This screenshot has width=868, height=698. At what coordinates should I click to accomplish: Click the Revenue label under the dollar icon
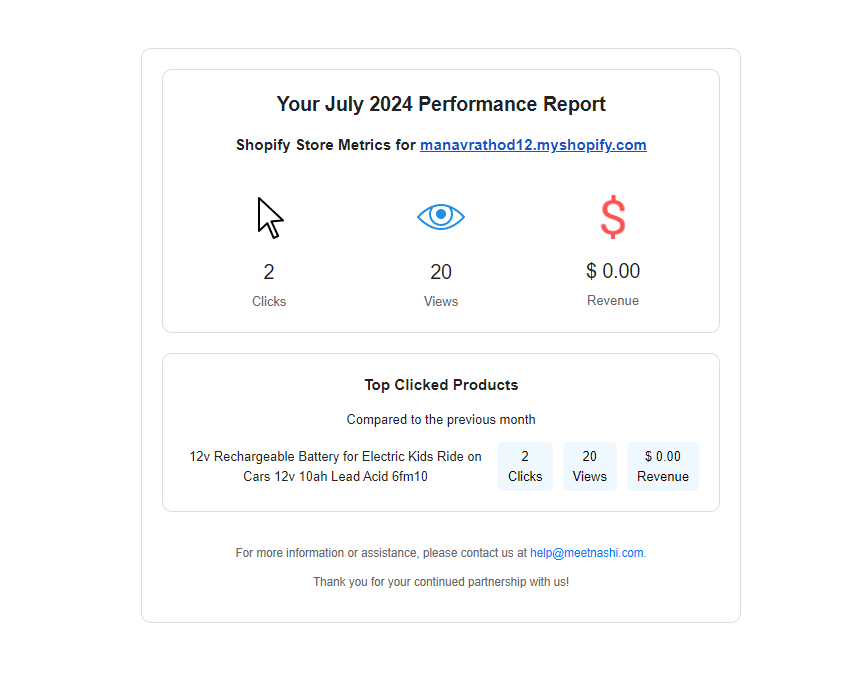point(613,301)
